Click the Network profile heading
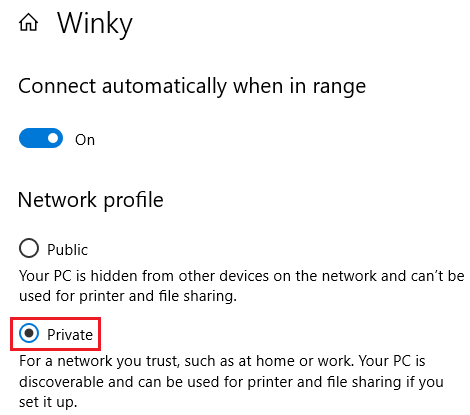 [91, 200]
